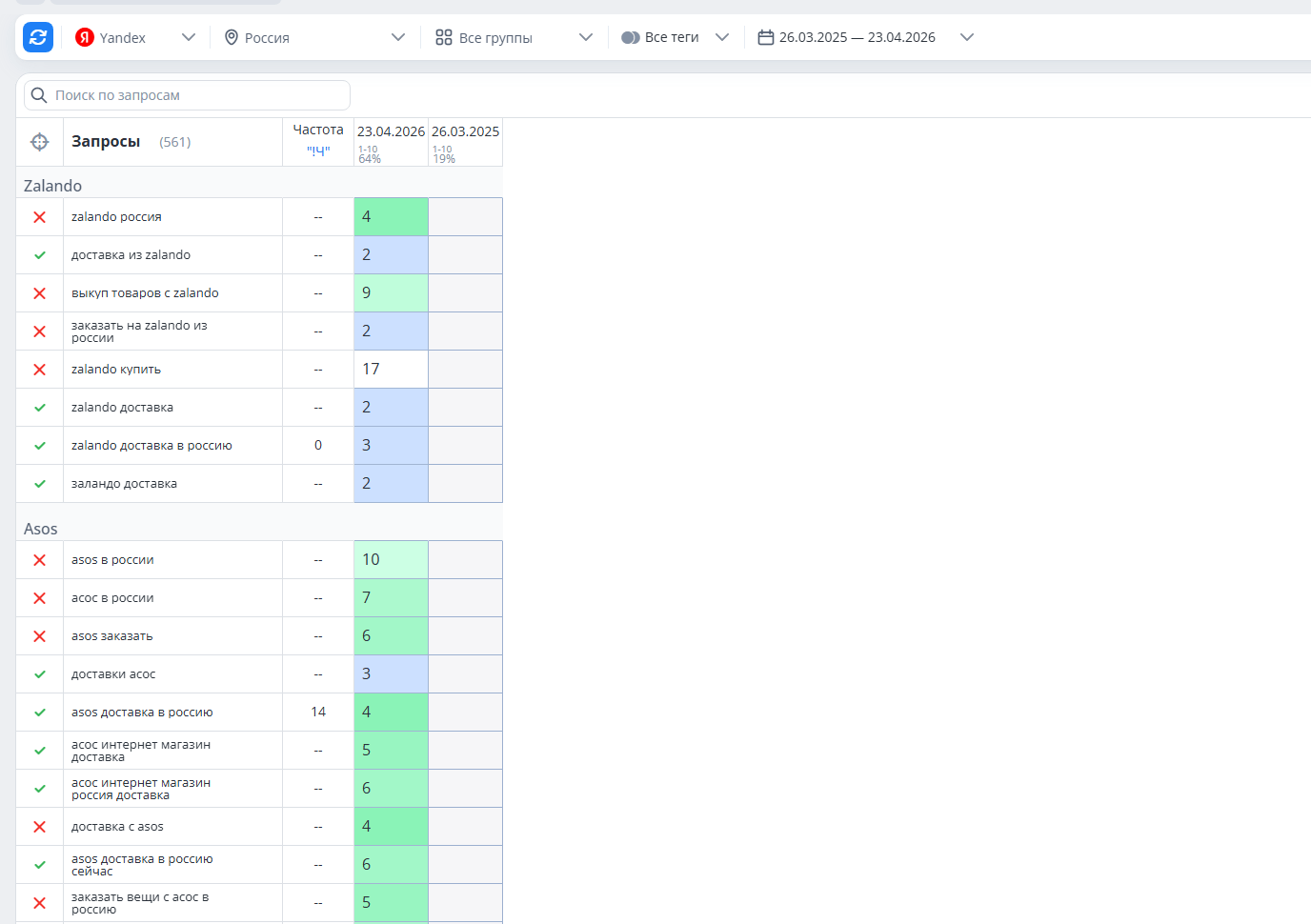The image size is (1311, 924).
Task: Click the magnifier icon in the search field
Action: (x=39, y=95)
